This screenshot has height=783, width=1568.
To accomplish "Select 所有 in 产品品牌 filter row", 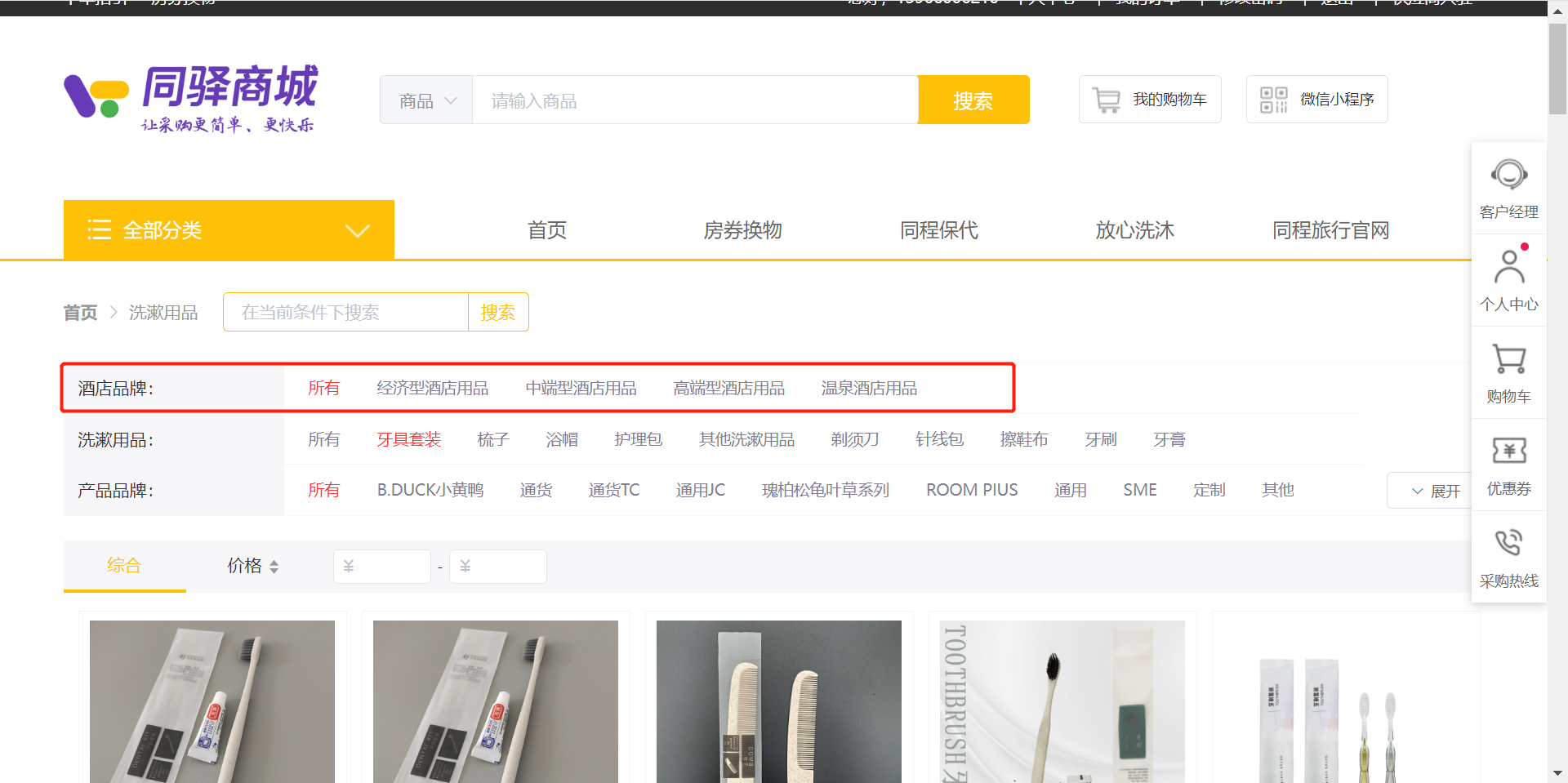I will 324,491.
